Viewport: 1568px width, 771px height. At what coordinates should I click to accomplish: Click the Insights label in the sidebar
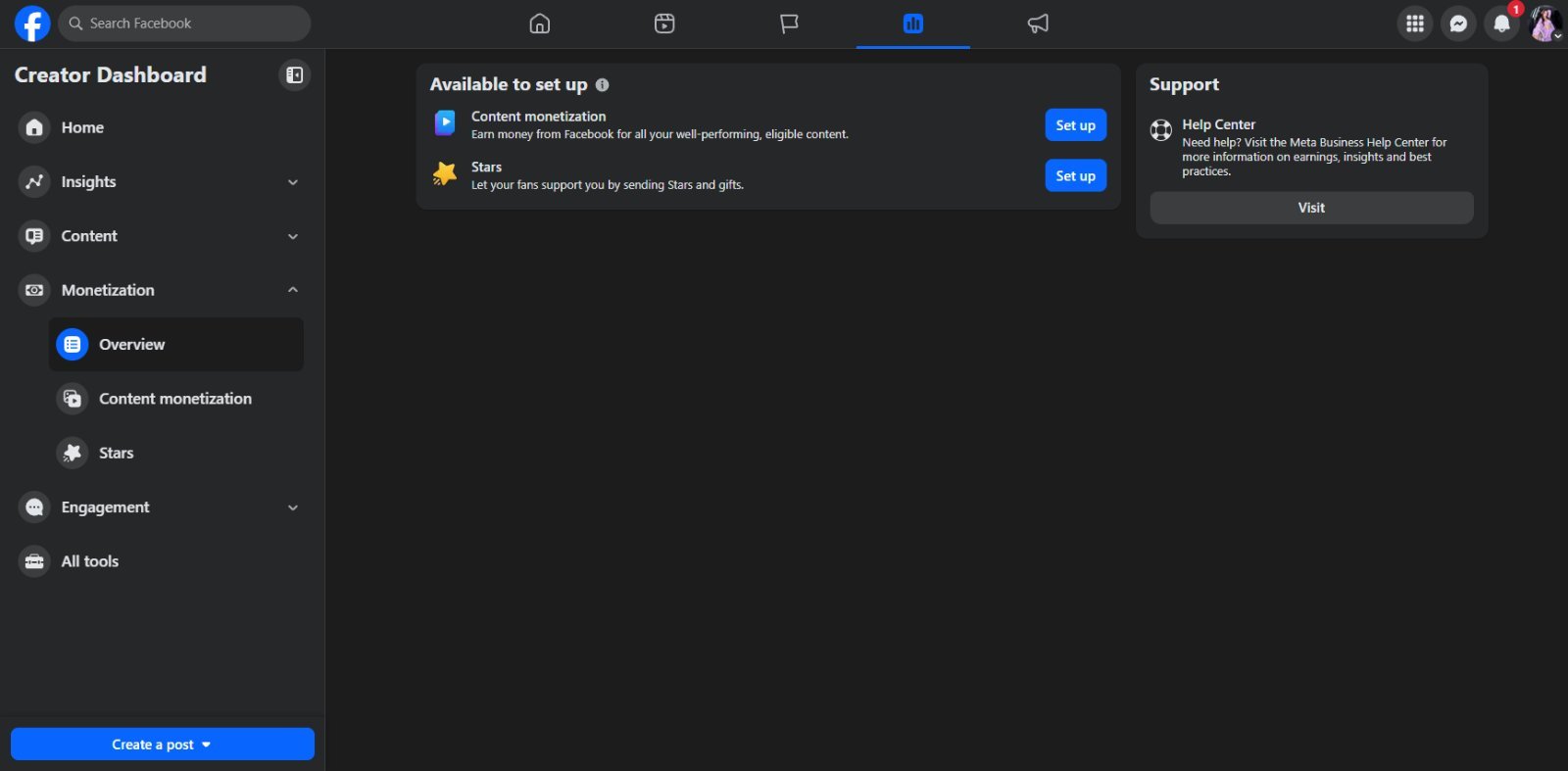pos(88,182)
